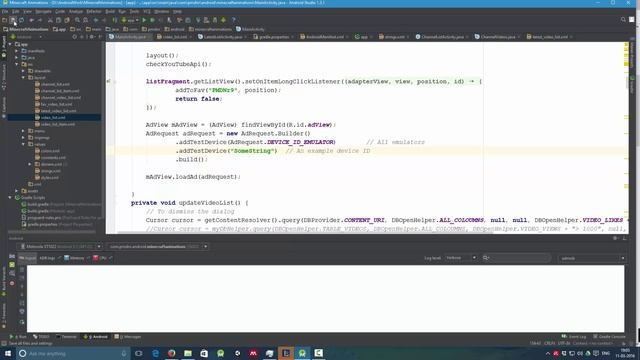Image resolution: width=640 pixels, height=360 pixels.
Task: Click the Make Project icon
Action: click(115, 20)
